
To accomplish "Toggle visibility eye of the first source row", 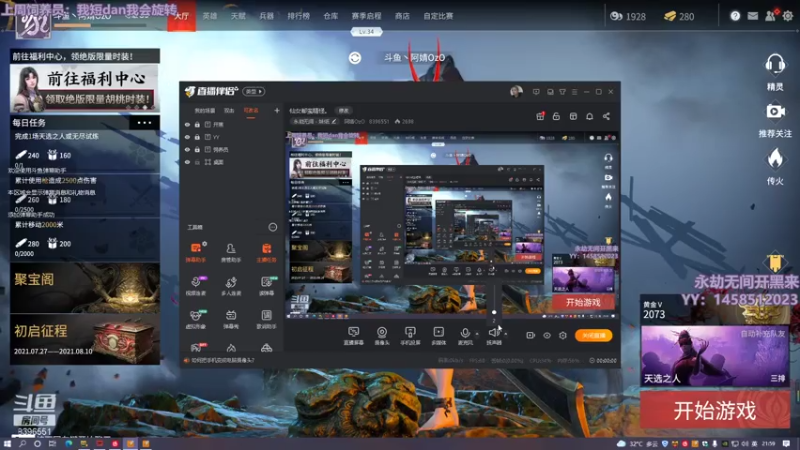I will (187, 124).
